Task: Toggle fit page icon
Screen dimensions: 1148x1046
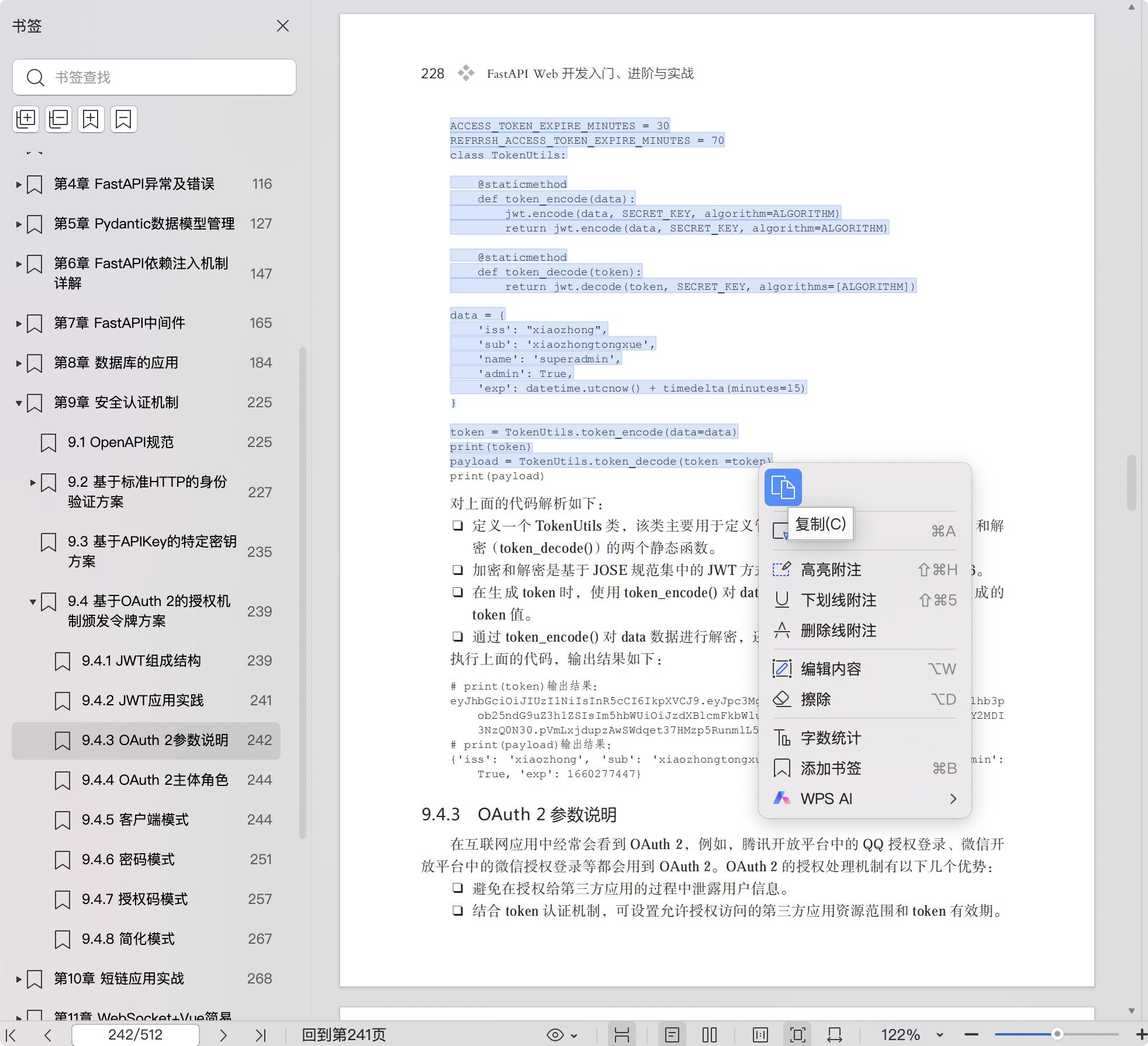Action: 797,1035
